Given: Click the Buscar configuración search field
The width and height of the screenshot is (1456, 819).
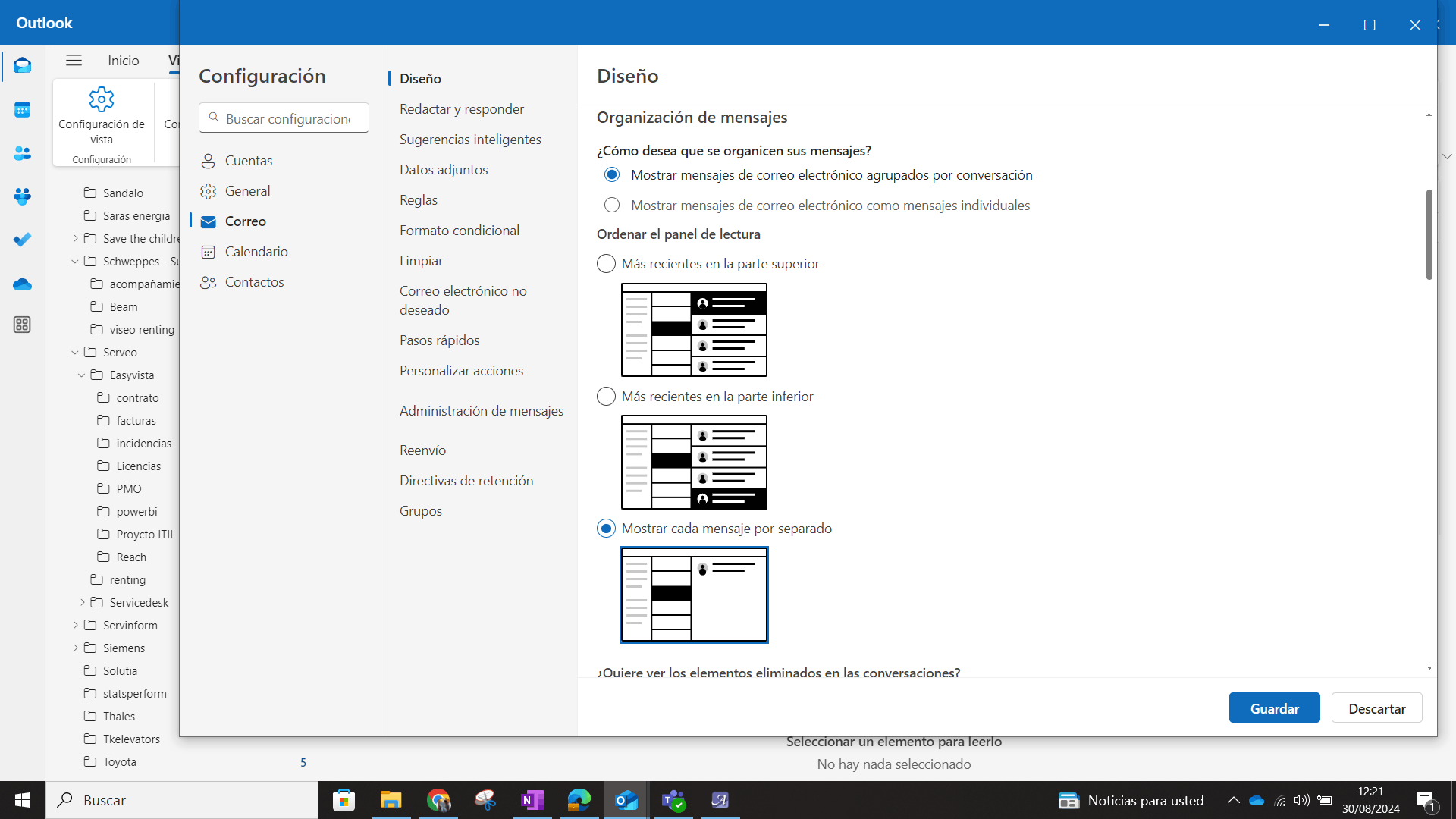Looking at the screenshot, I should pyautogui.click(x=284, y=118).
